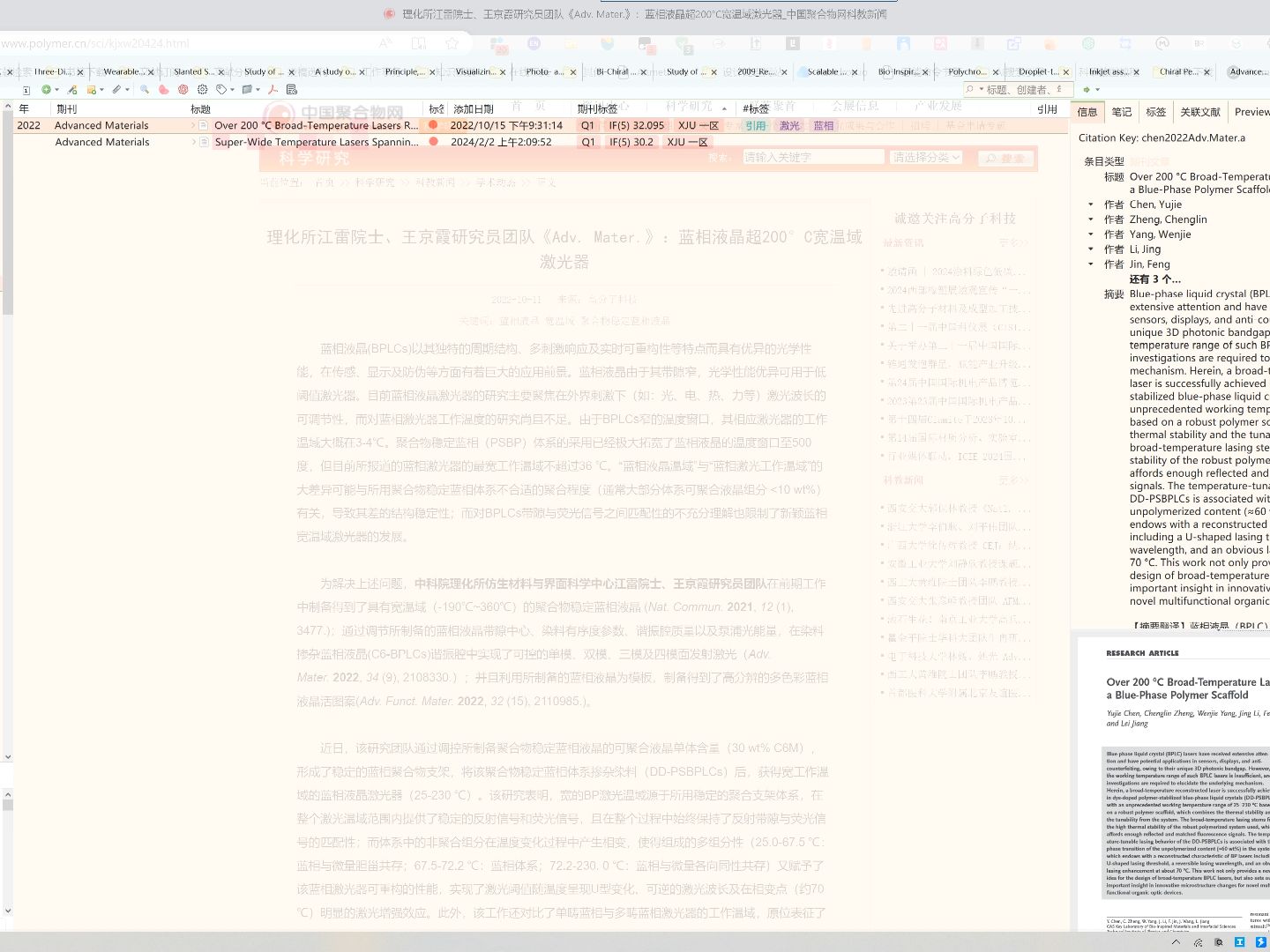The height and width of the screenshot is (952, 1270).
Task: Click red tag dot in Super-Wide row
Action: [x=433, y=142]
